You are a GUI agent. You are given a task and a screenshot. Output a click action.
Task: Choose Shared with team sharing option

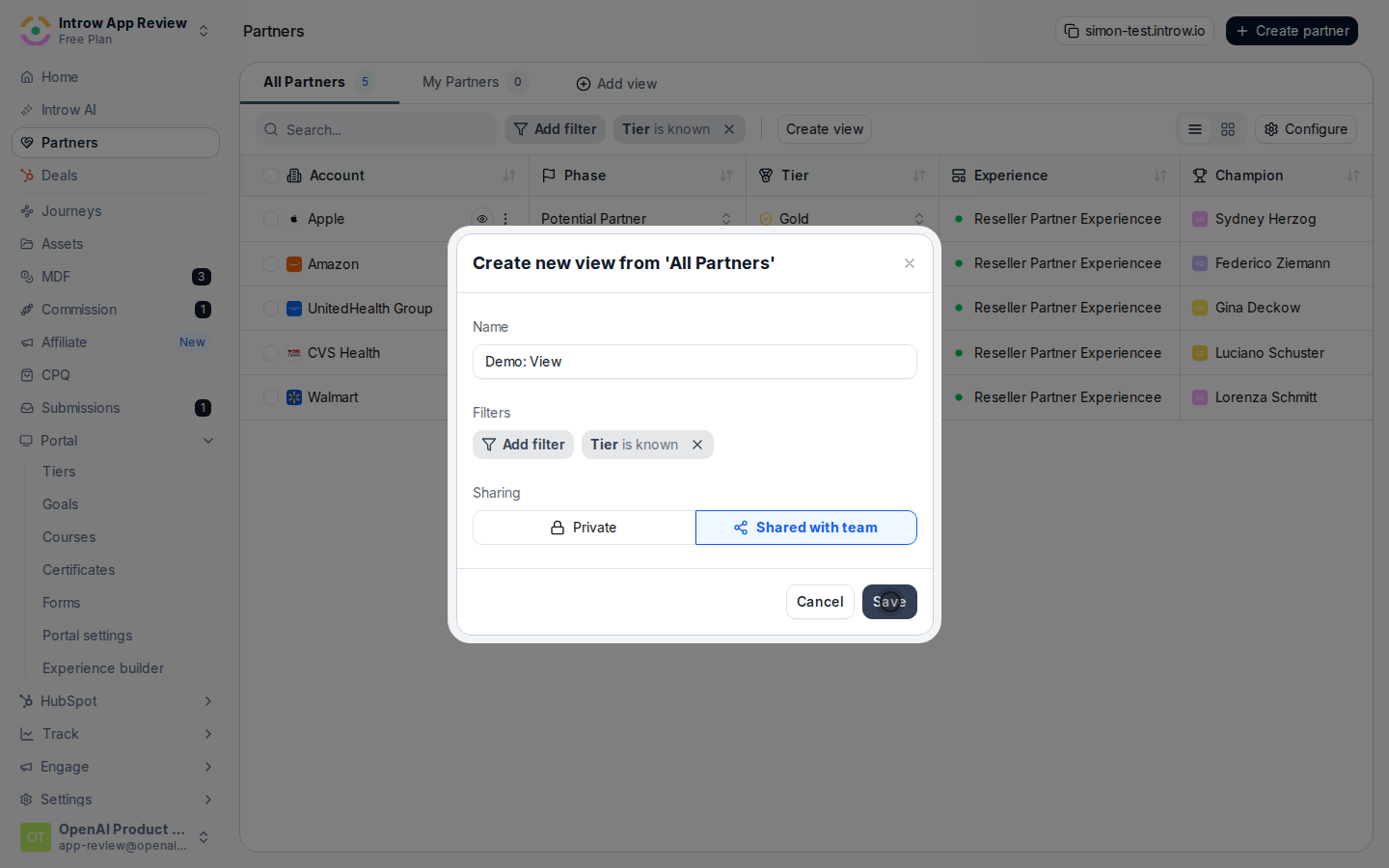click(x=806, y=528)
